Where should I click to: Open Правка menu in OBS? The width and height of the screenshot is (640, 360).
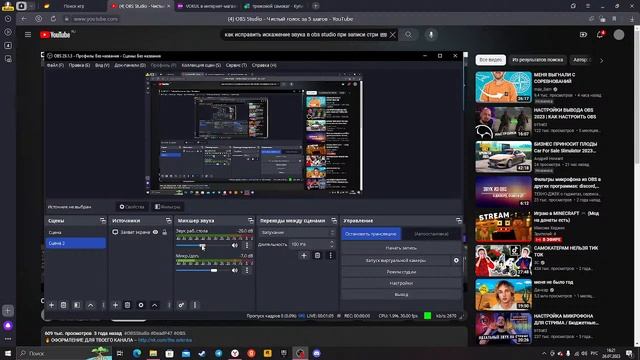(79, 65)
